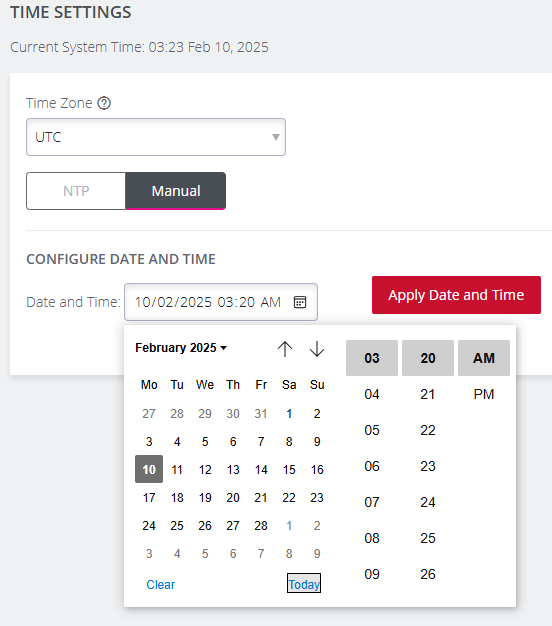
Task: Expand the February 2025 month selector
Action: [181, 348]
